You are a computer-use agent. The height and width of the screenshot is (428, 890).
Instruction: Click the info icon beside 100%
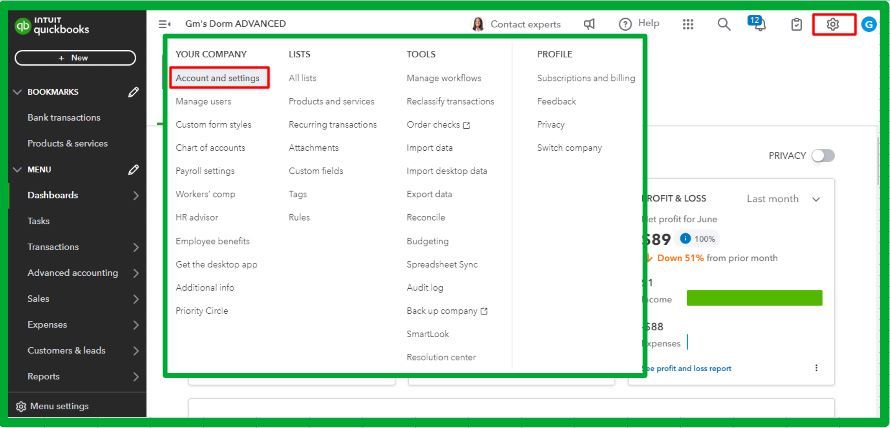tap(685, 239)
